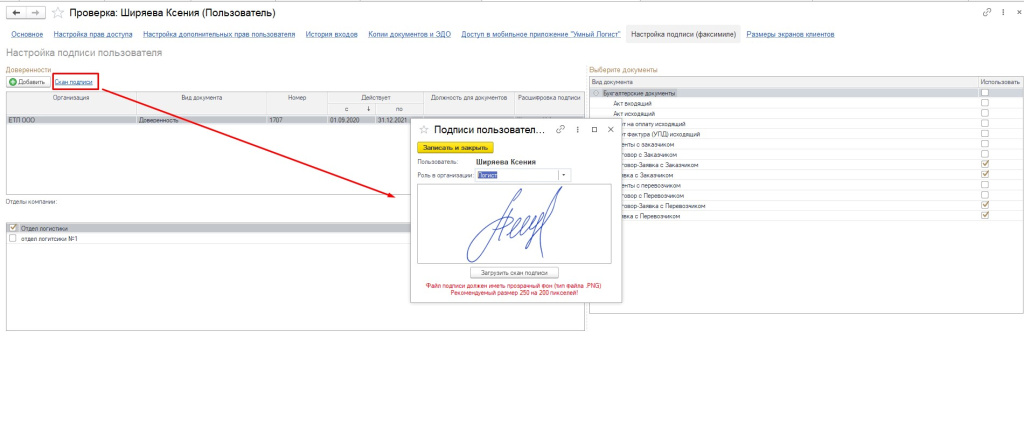Sort by the arrow in Действует с column
This screenshot has height=428, width=1024.
pyautogui.click(x=368, y=108)
